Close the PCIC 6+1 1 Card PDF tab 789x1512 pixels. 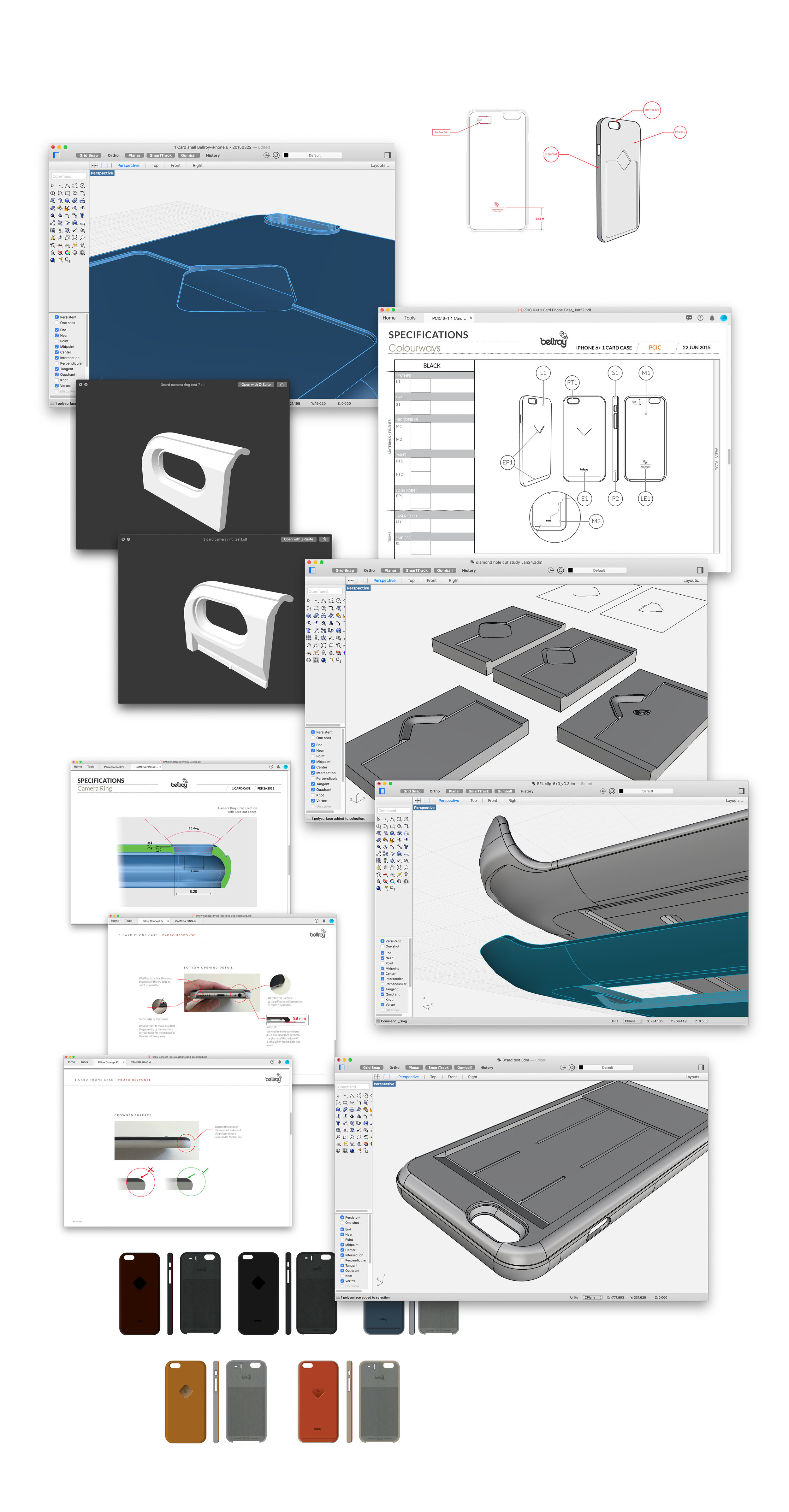(x=471, y=318)
